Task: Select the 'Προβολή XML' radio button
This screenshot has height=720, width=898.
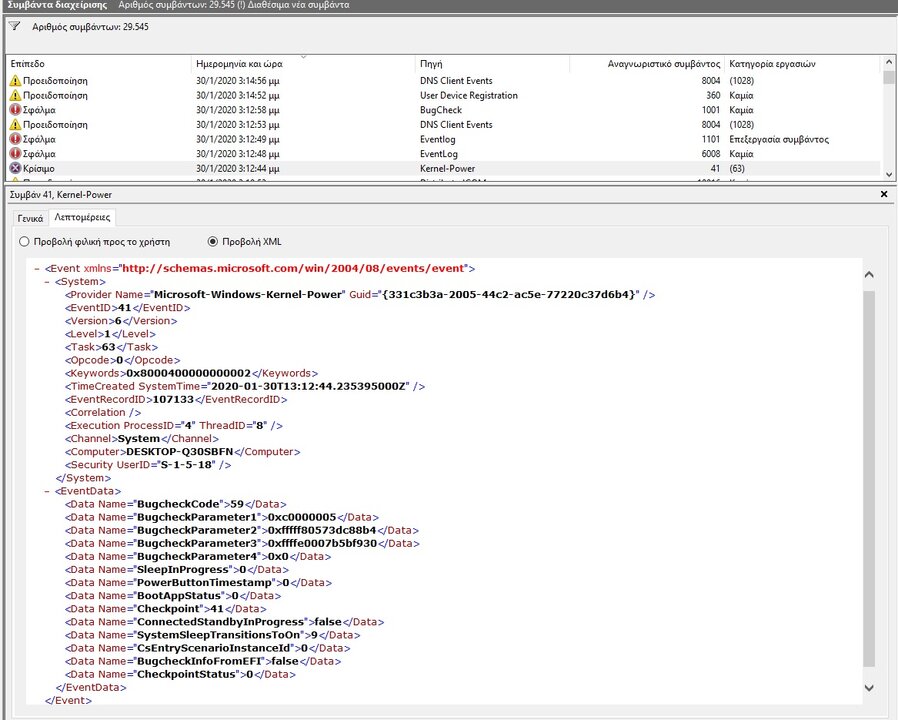Action: tap(212, 242)
